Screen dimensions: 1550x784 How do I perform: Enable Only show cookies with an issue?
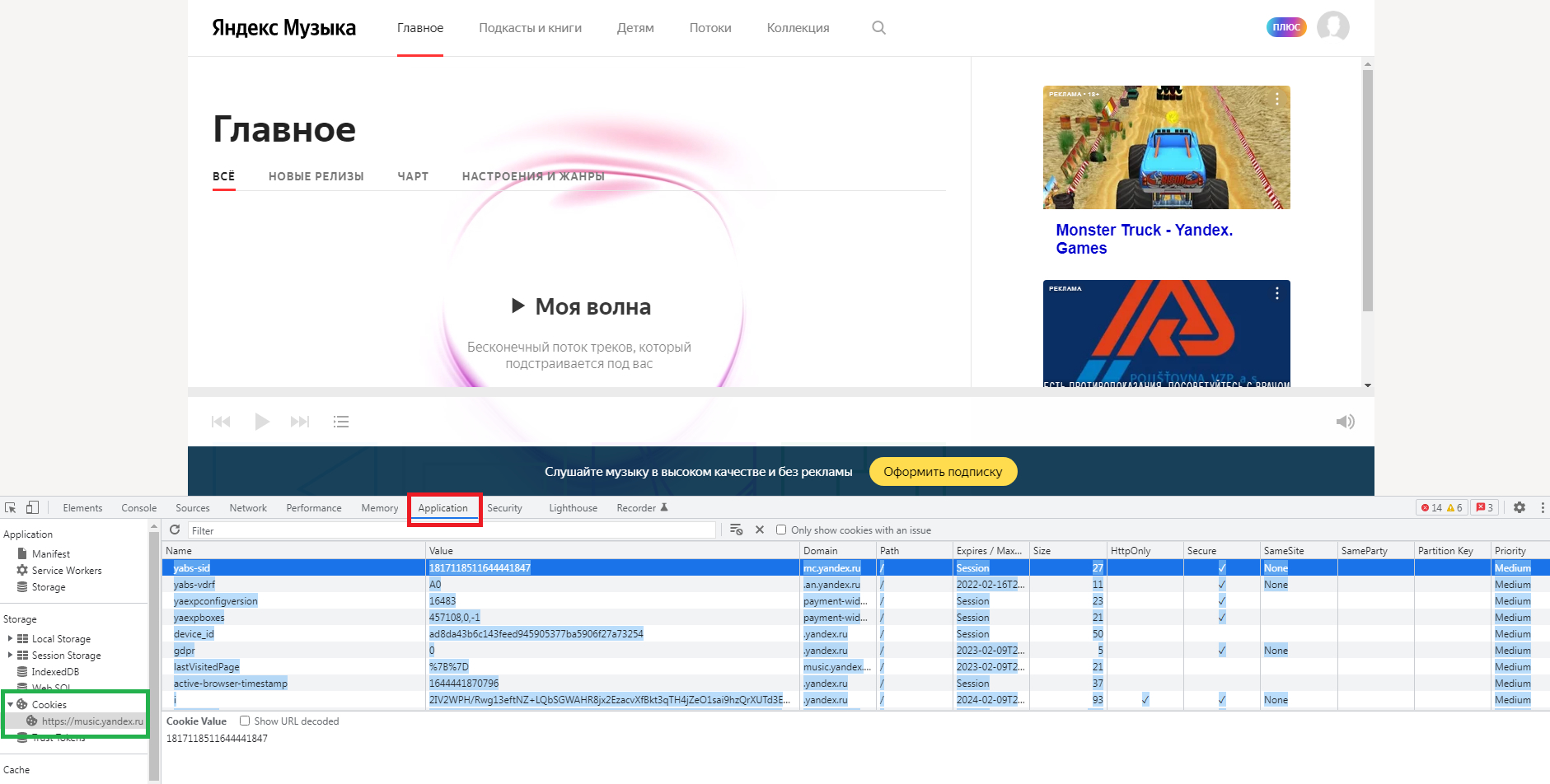(781, 530)
